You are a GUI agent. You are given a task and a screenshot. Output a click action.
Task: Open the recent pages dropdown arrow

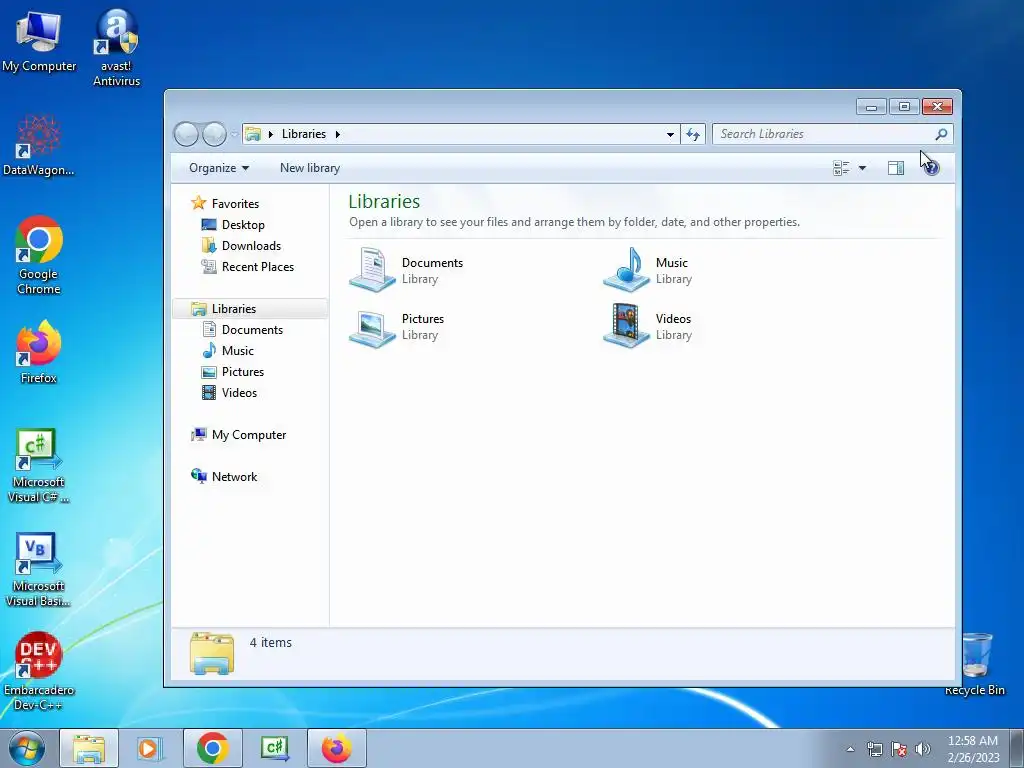[234, 135]
